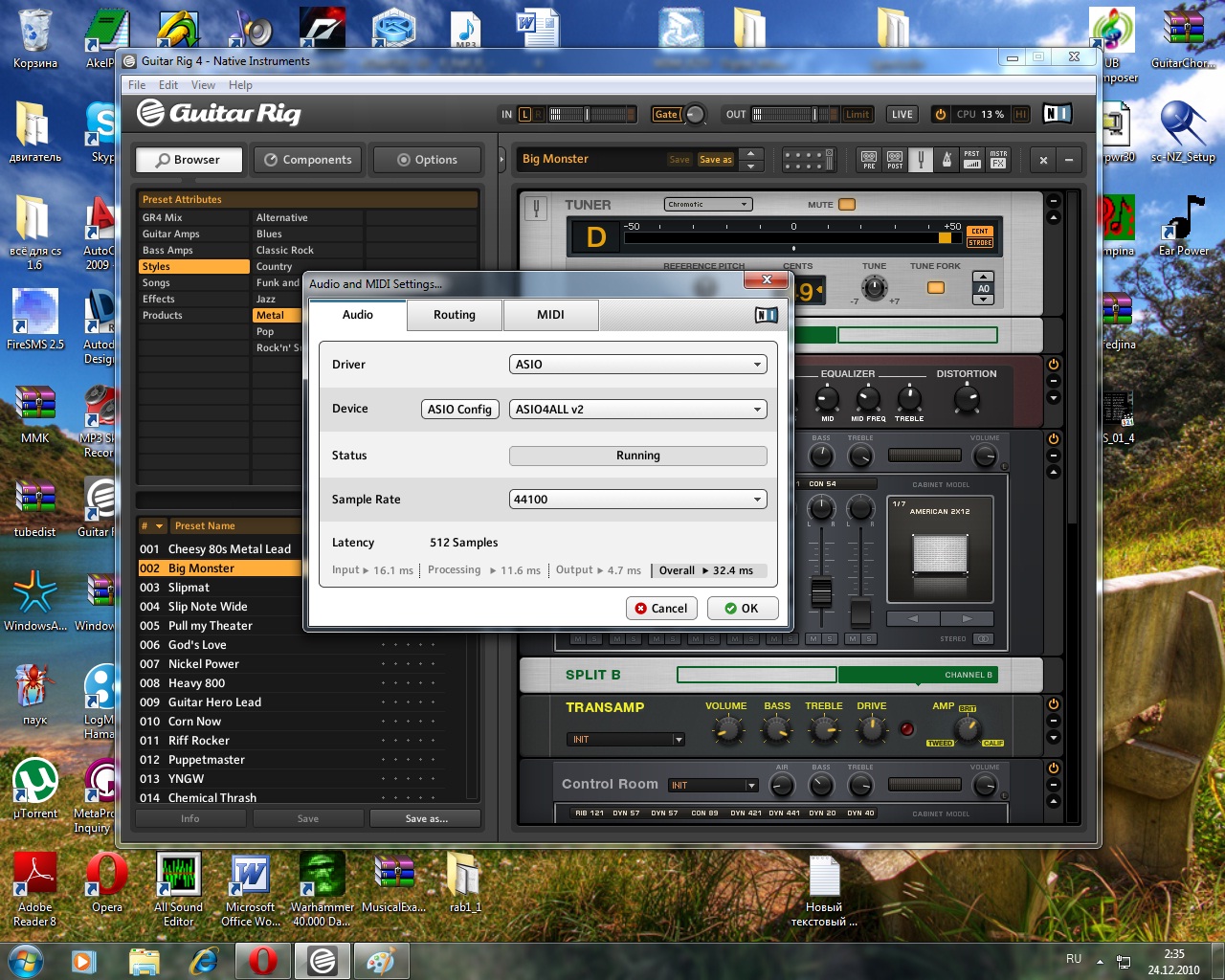Click the NI logo in the header
Screen dimensions: 1225x980
coord(1057,114)
